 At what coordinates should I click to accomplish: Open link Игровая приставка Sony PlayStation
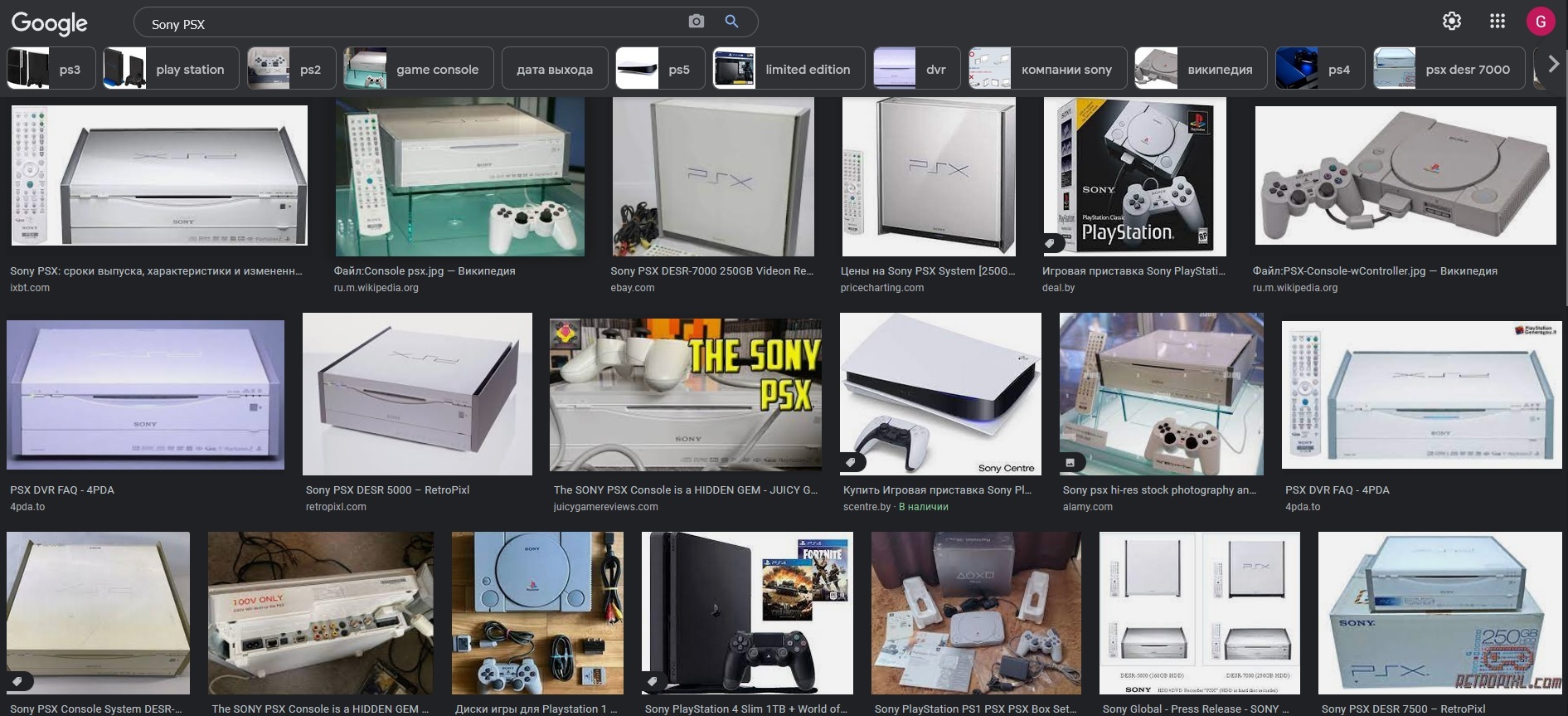pos(1134,271)
